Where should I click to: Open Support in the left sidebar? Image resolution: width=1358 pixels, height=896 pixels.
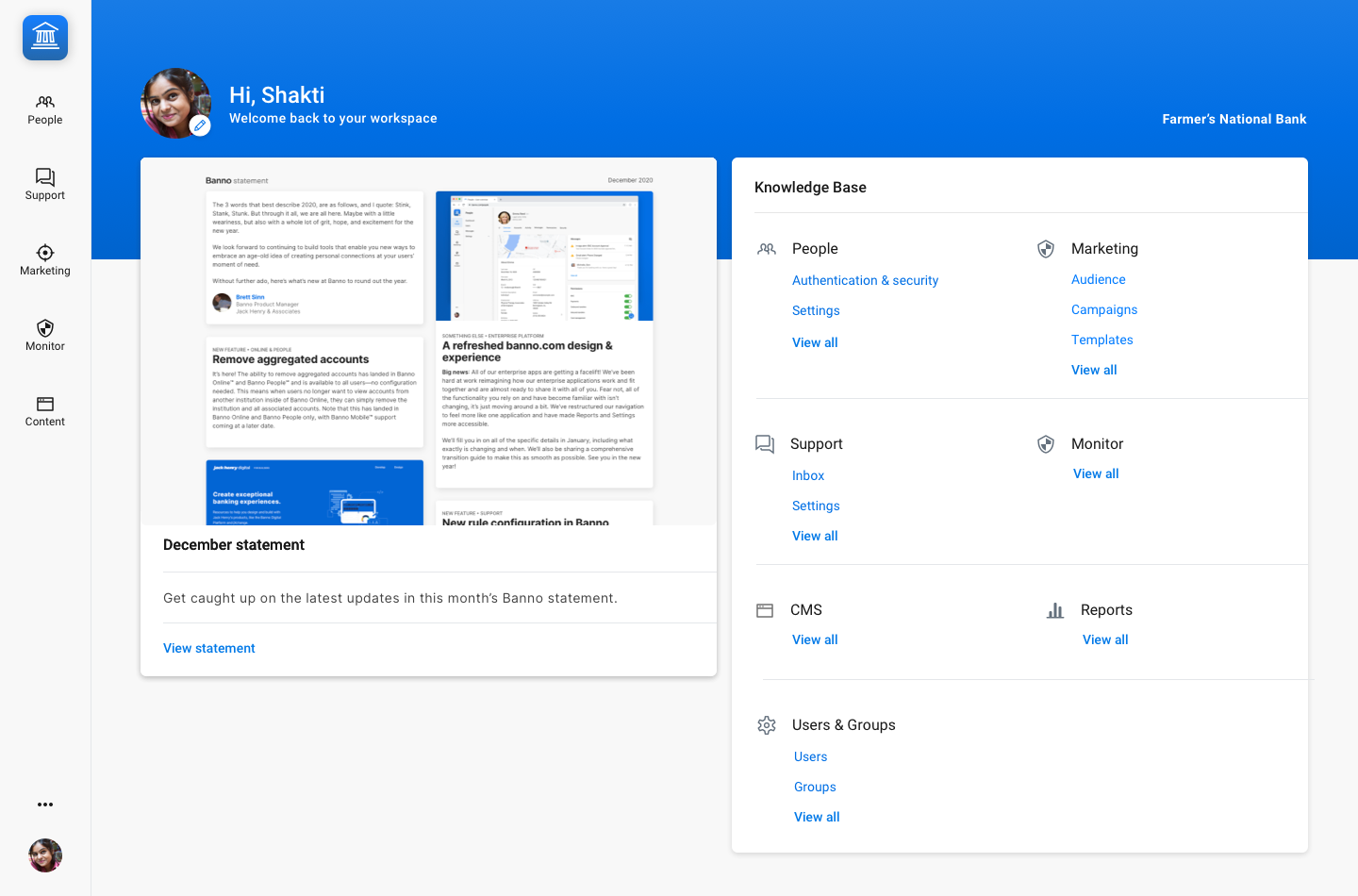point(45,185)
